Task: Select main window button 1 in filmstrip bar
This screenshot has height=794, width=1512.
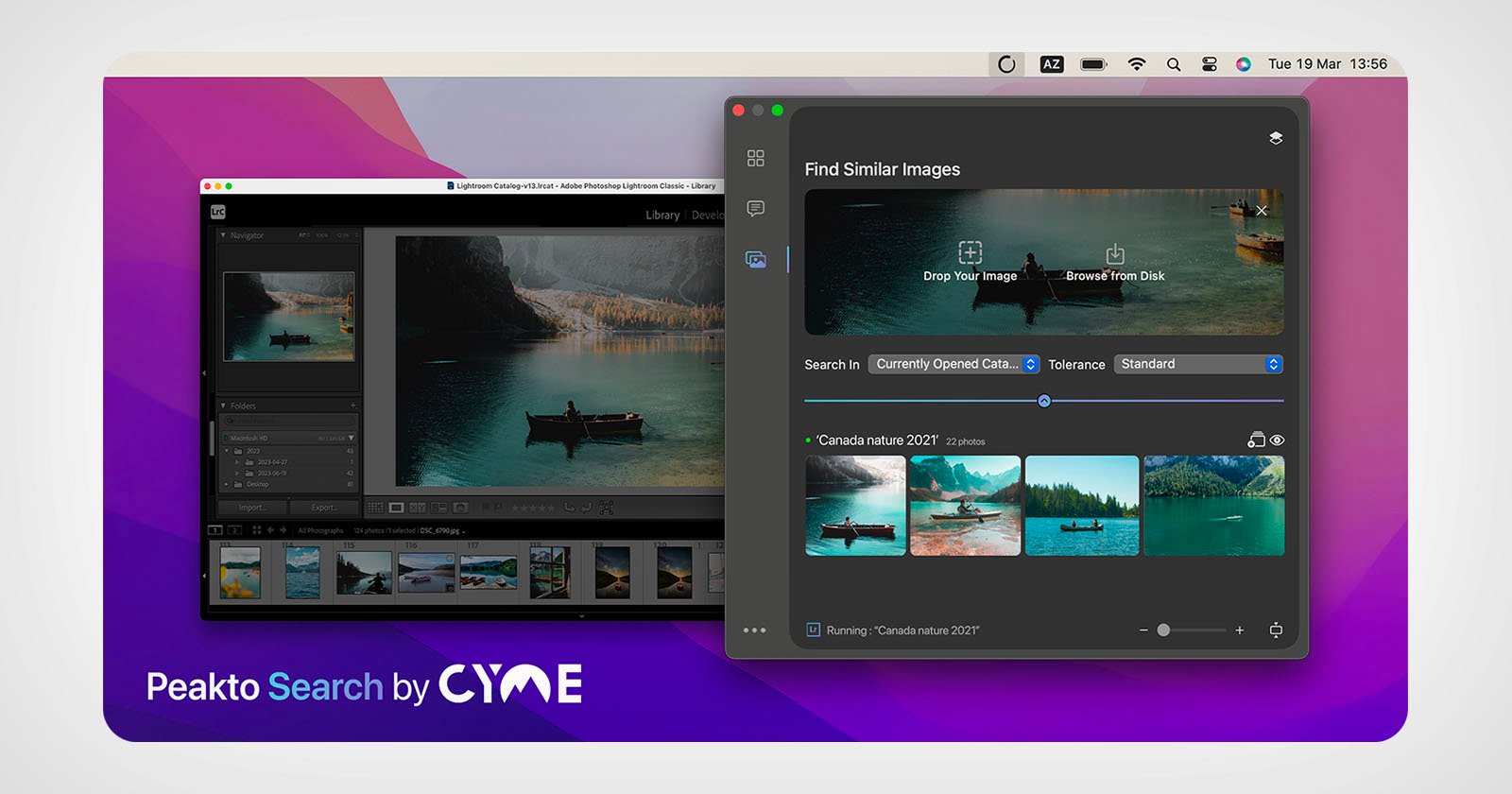Action: point(215,530)
